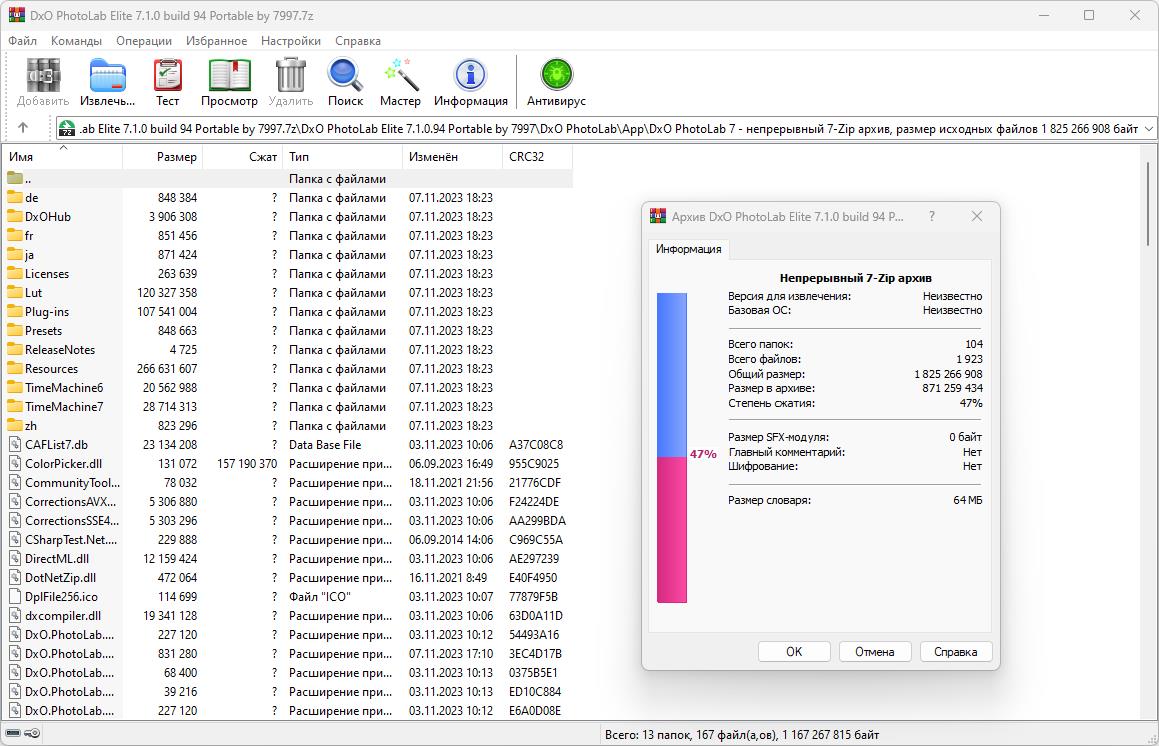
Task: Click the Информация info toolbar icon
Action: click(x=470, y=74)
